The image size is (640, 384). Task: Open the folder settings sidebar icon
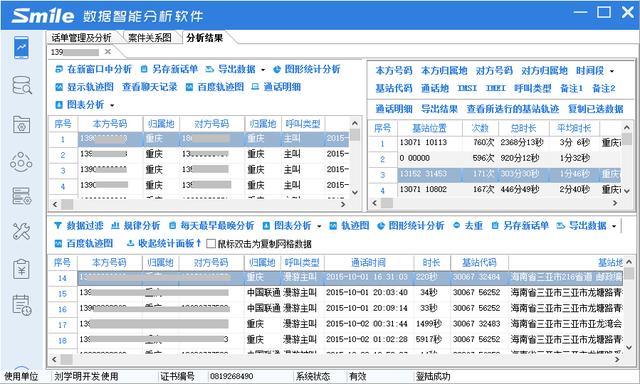click(x=21, y=124)
